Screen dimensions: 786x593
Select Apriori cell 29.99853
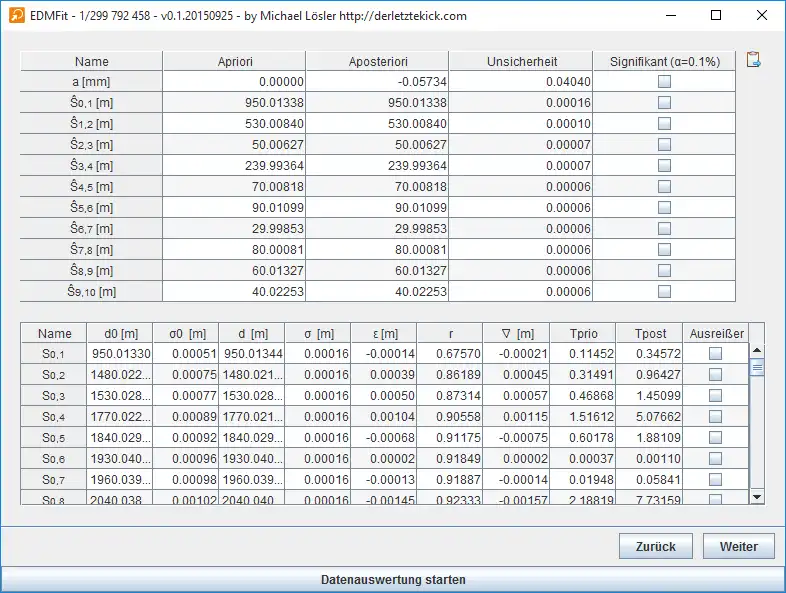(x=234, y=229)
